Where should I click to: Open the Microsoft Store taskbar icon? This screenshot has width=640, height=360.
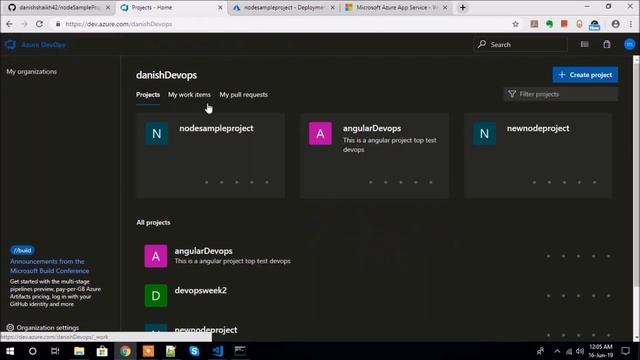[x=102, y=351]
